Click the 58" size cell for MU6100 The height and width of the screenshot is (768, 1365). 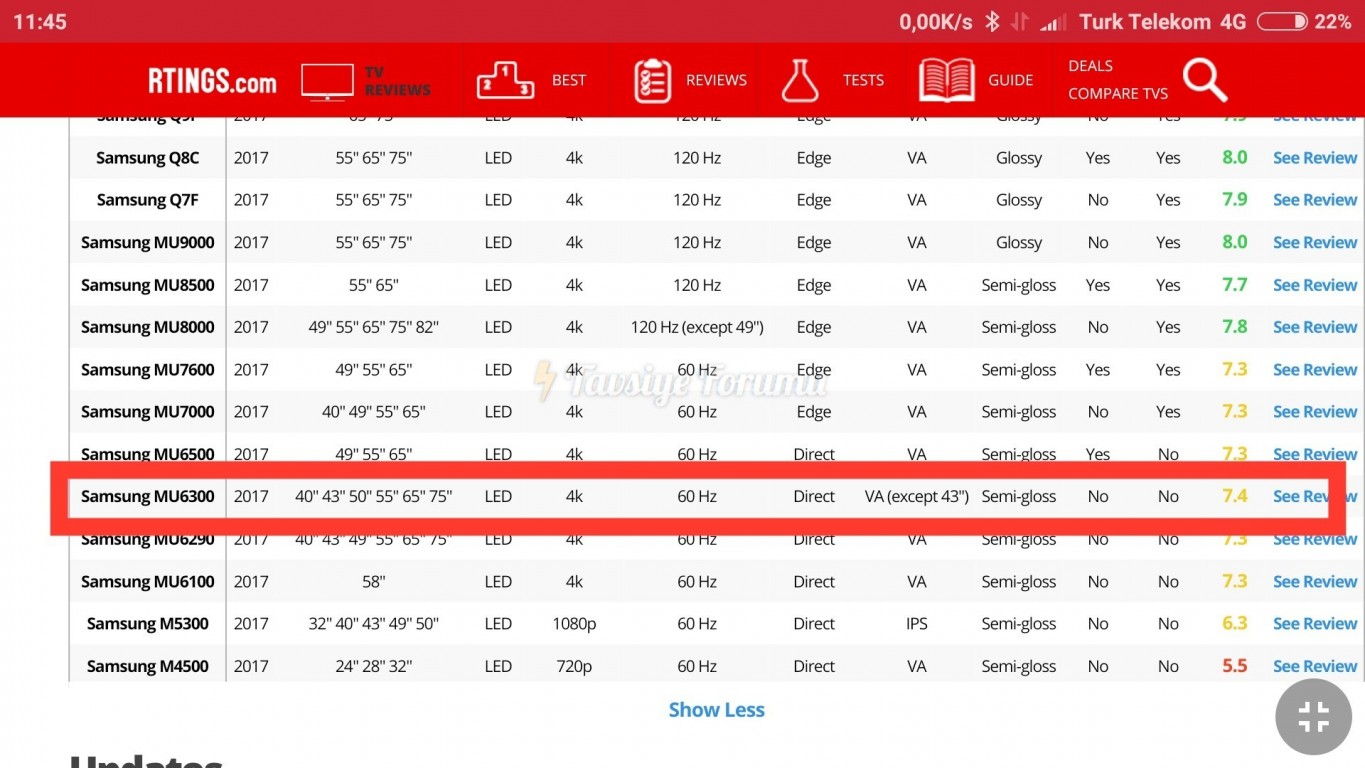[374, 582]
